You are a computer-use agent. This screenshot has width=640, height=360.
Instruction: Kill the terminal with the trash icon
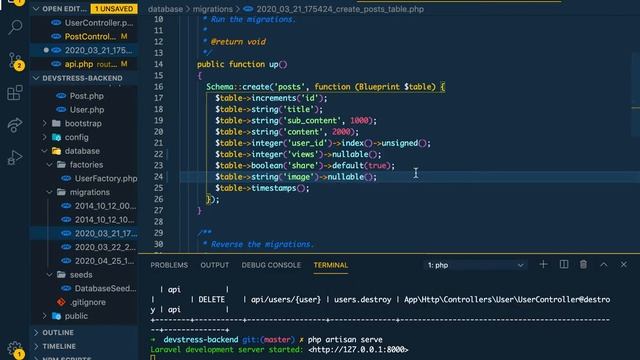583,264
